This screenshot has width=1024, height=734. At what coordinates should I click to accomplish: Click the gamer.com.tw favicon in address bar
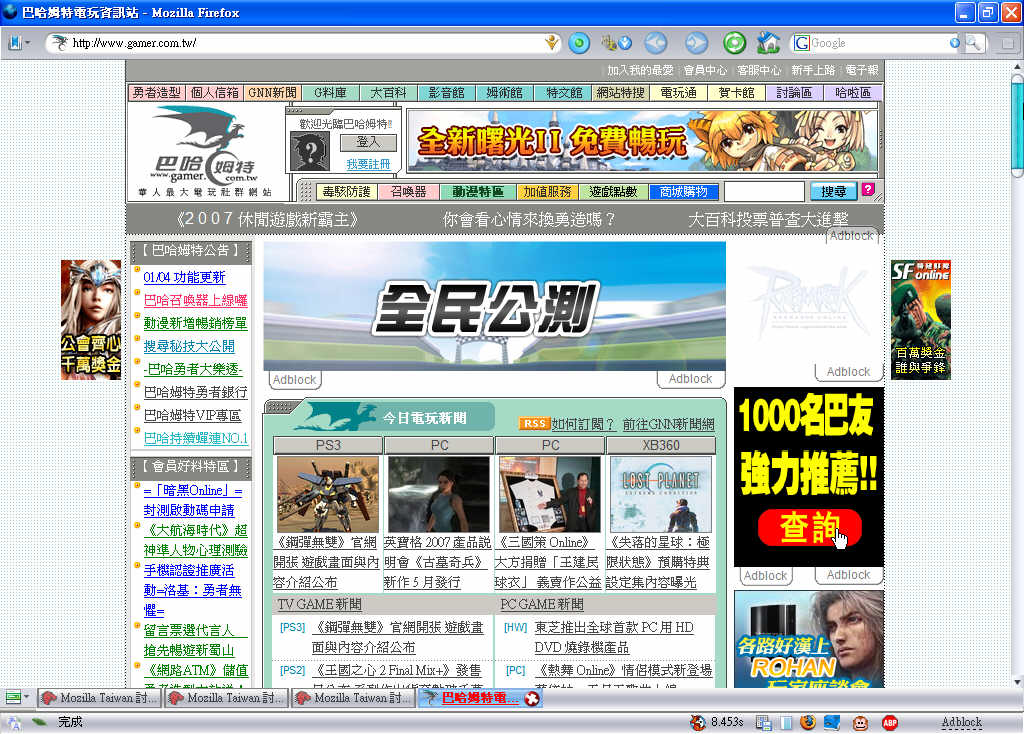click(x=59, y=43)
